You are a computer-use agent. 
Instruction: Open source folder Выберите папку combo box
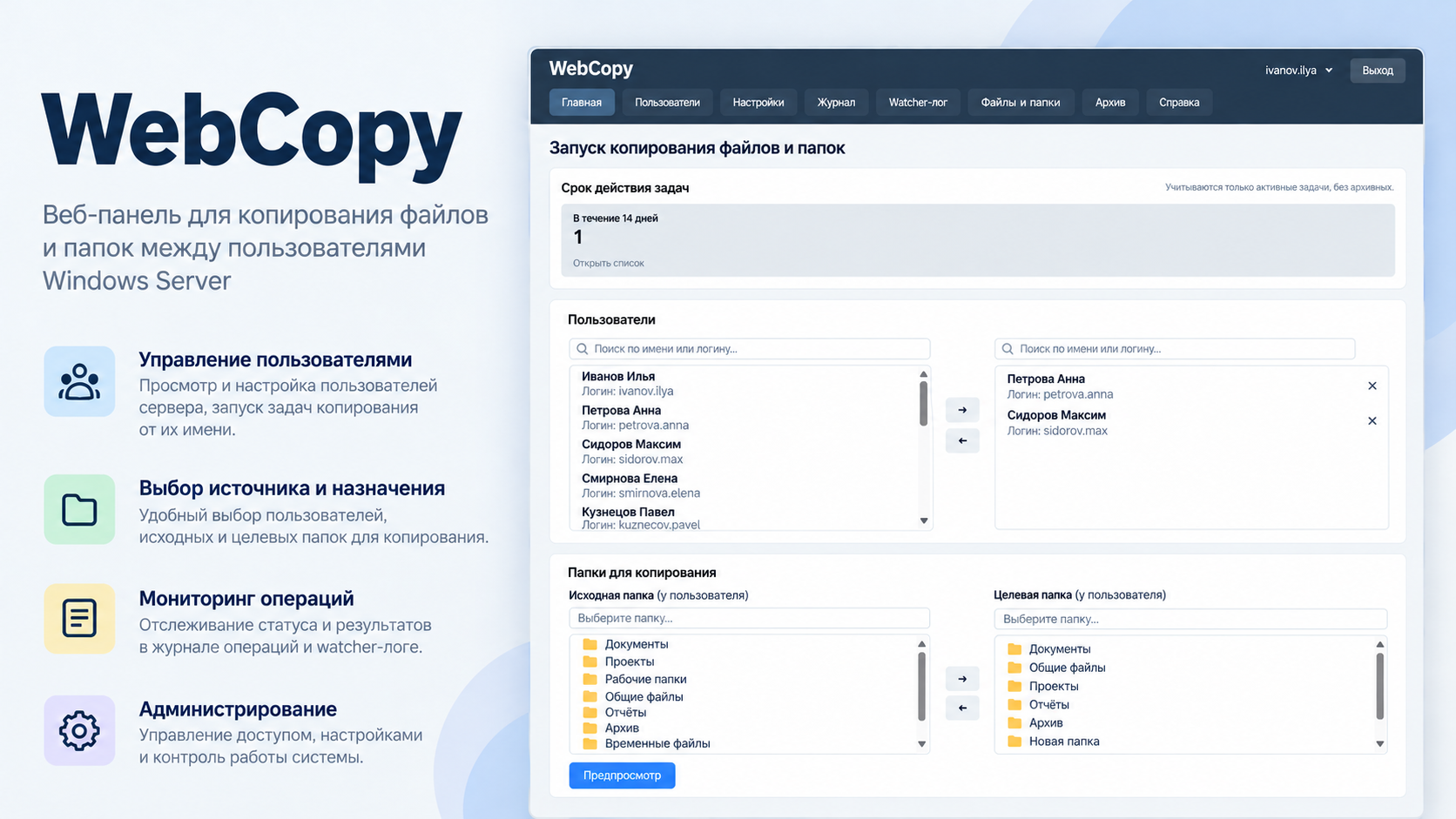749,618
